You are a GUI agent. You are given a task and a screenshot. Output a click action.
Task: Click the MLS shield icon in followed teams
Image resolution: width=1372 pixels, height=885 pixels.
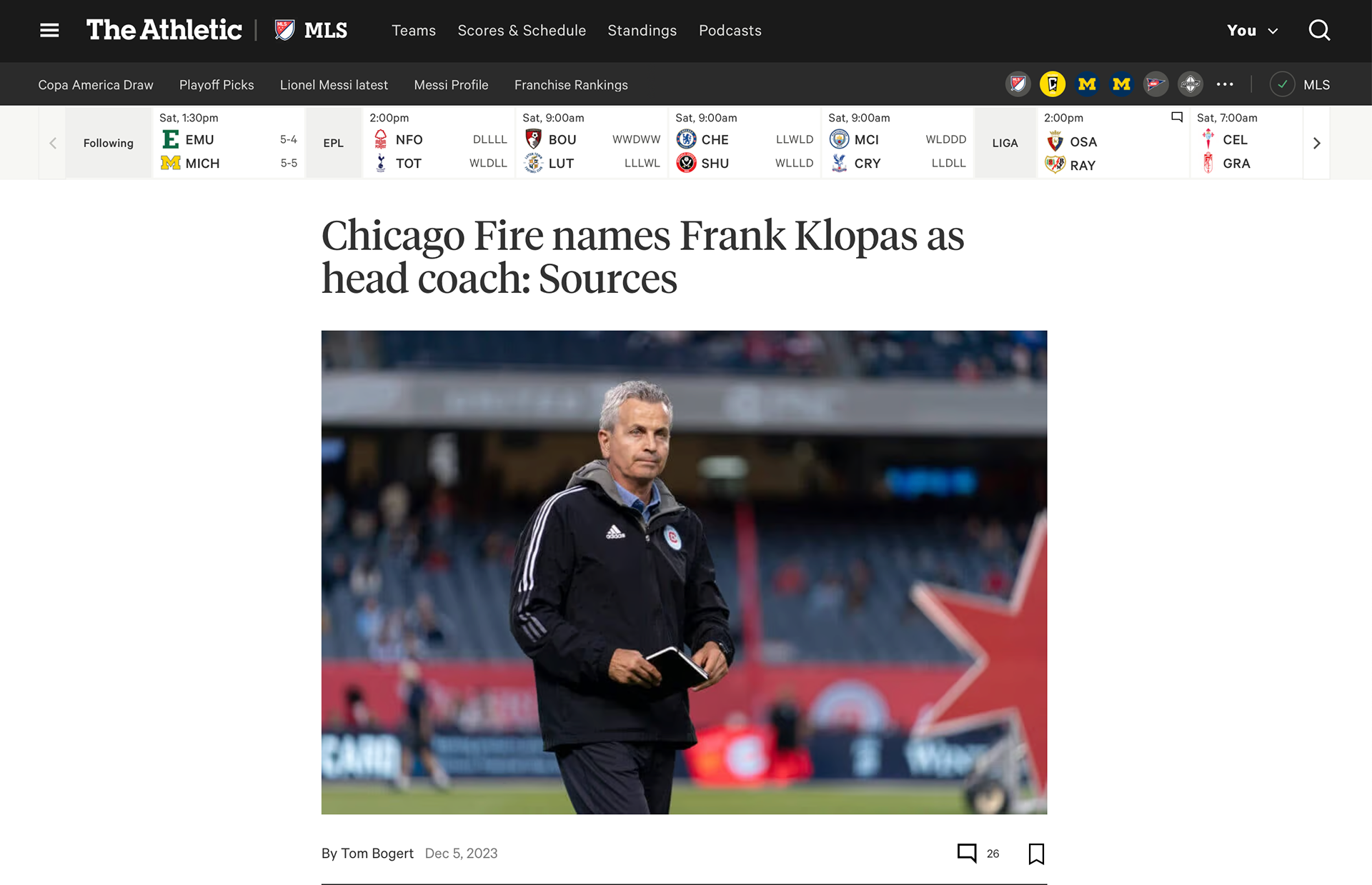[1018, 84]
